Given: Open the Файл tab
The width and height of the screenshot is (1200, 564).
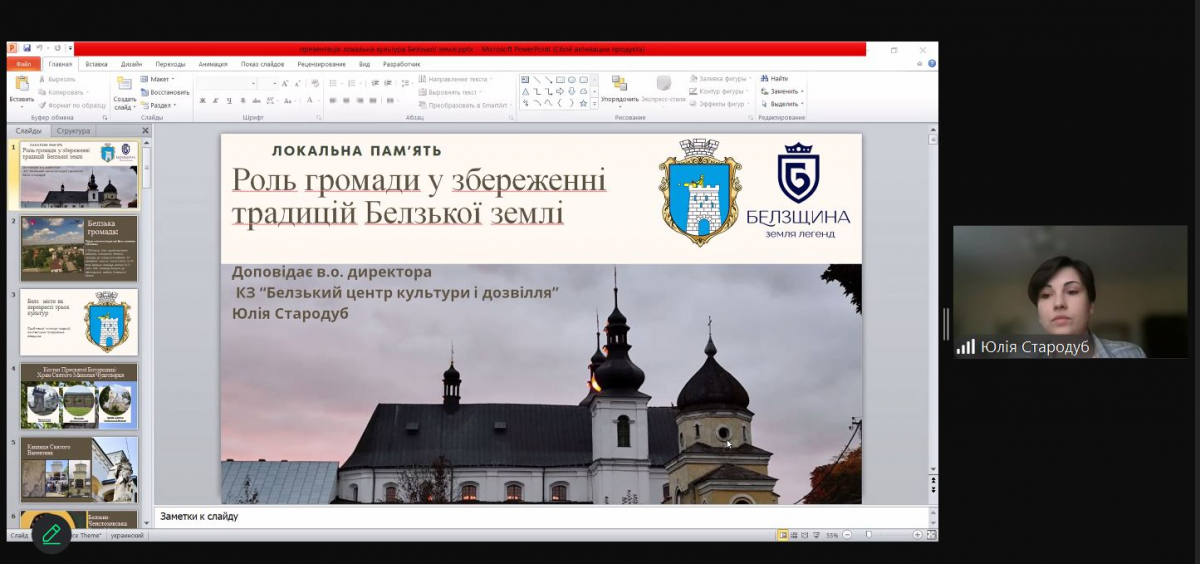Looking at the screenshot, I should click(23, 64).
